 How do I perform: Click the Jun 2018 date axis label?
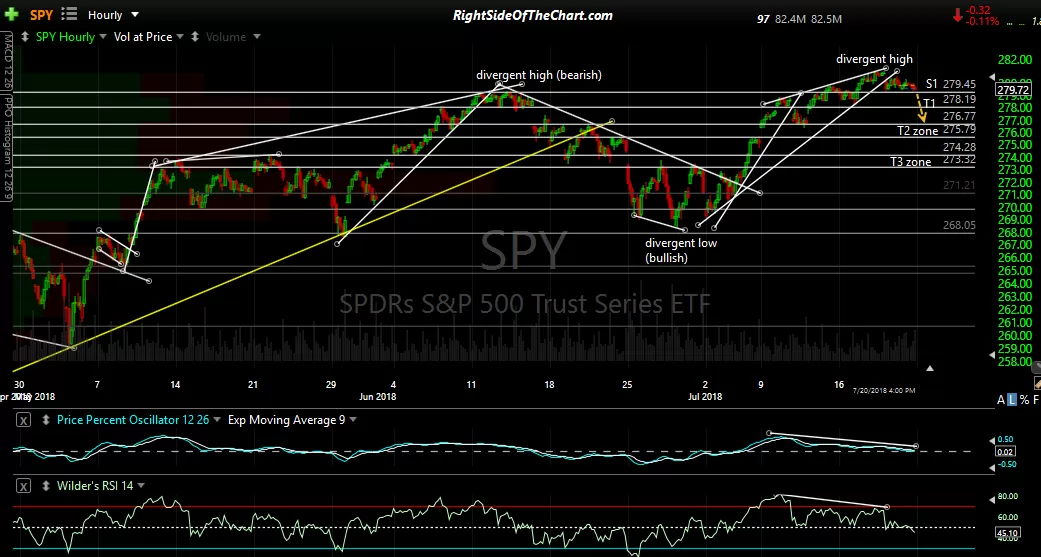377,396
